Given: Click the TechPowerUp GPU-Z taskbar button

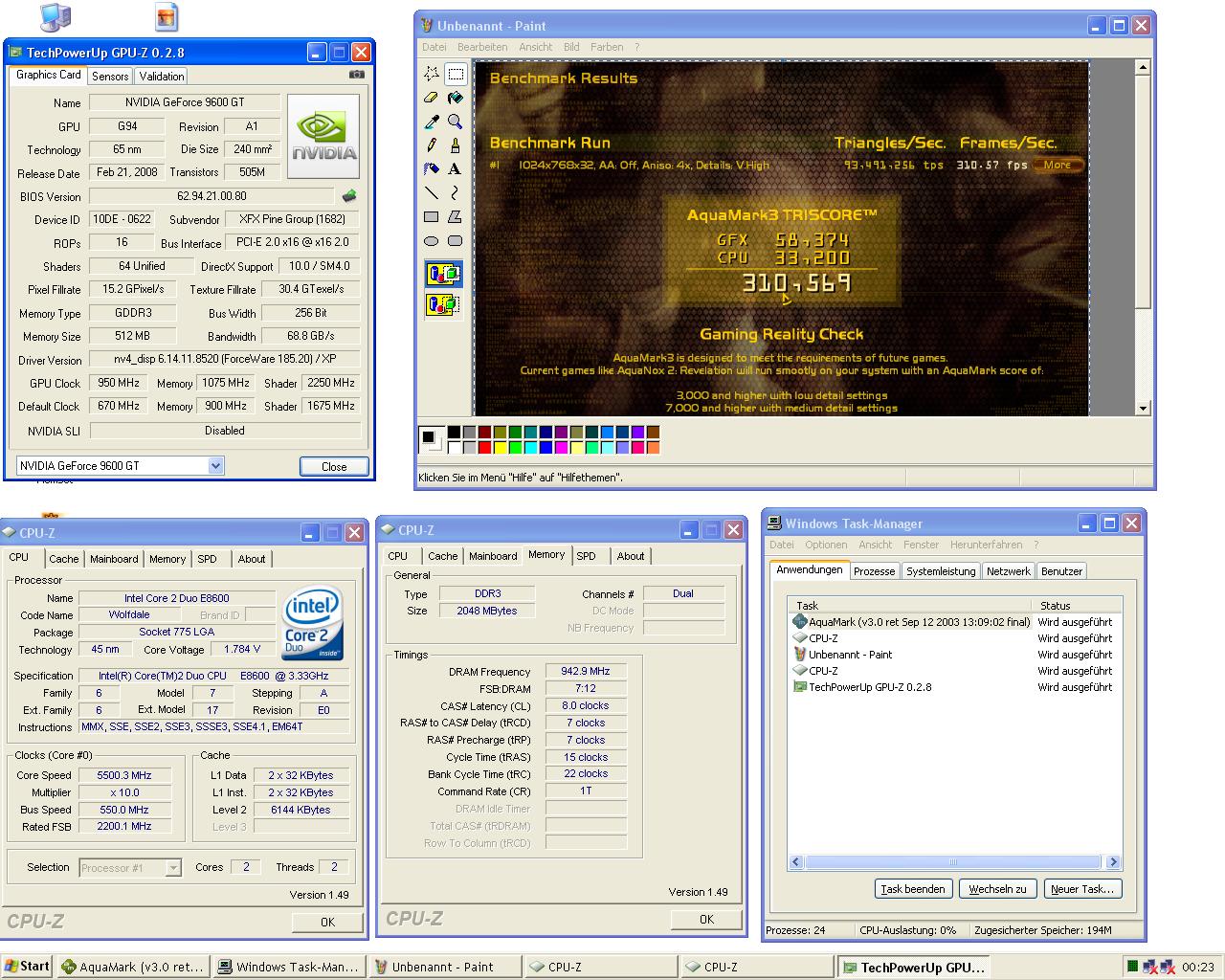Looking at the screenshot, I should (x=913, y=967).
